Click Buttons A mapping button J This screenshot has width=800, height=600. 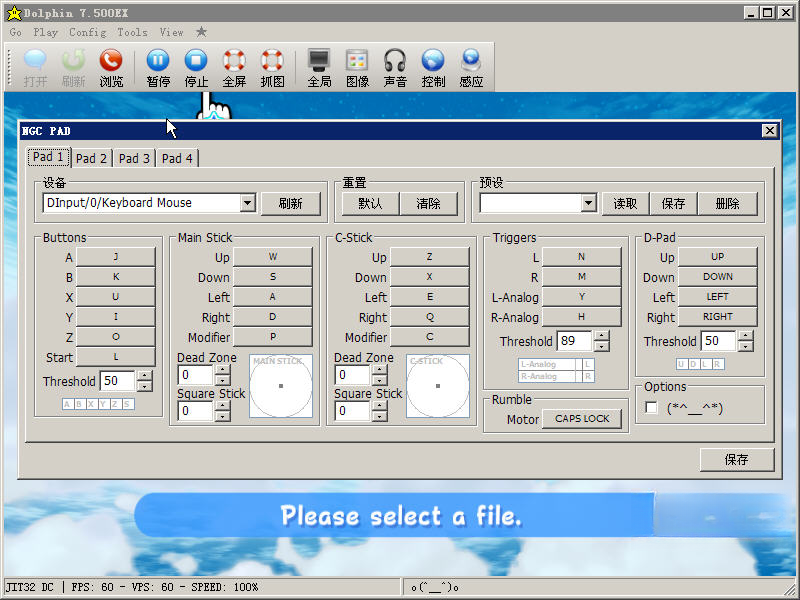coord(116,257)
